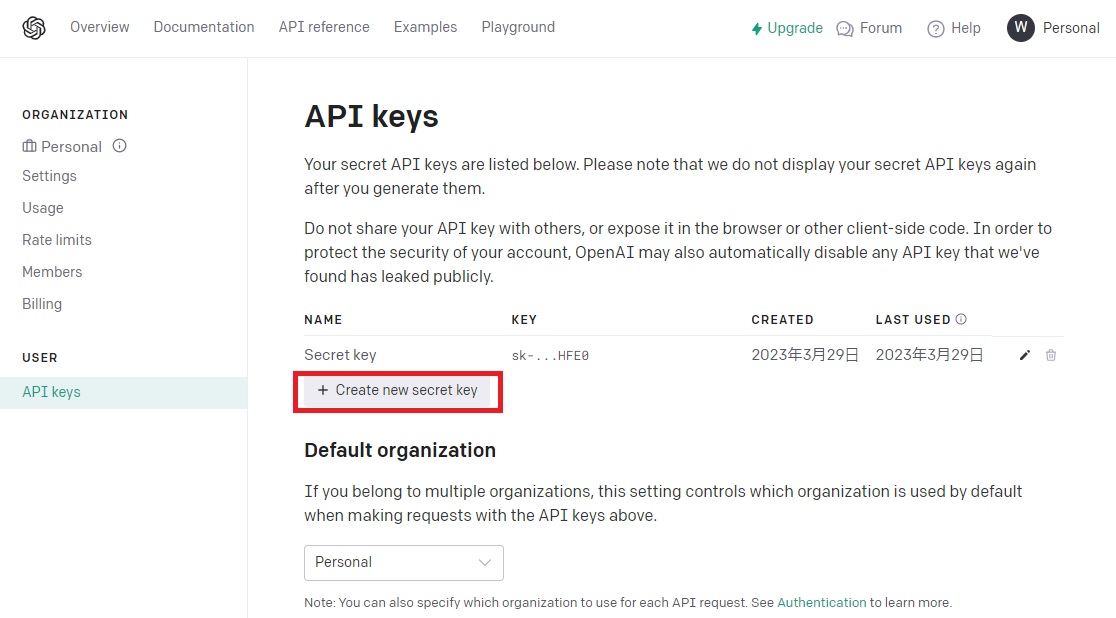The height and width of the screenshot is (618, 1116).
Task: Select the API keys sidebar entry
Action: (x=51, y=391)
